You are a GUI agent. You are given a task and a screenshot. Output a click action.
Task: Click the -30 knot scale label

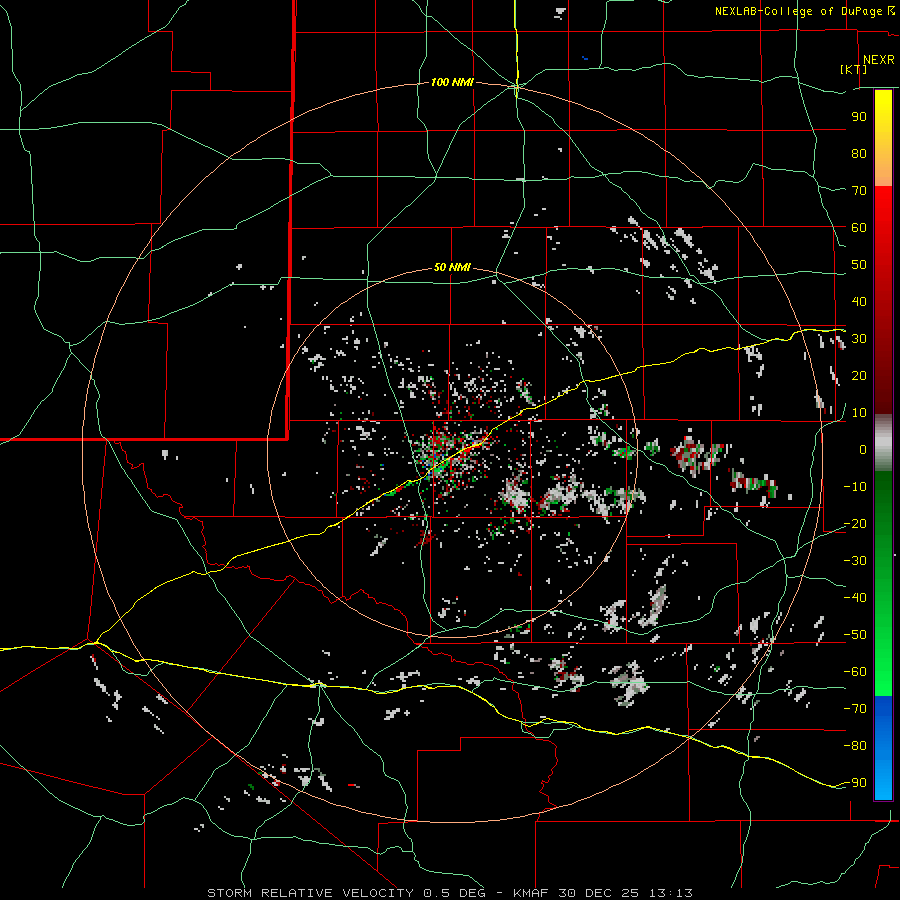tap(855, 561)
